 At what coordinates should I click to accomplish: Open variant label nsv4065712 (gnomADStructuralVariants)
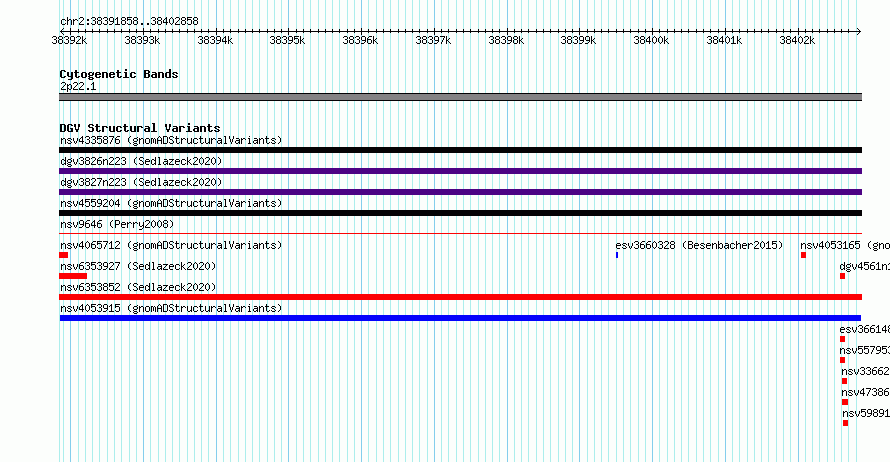click(x=171, y=245)
